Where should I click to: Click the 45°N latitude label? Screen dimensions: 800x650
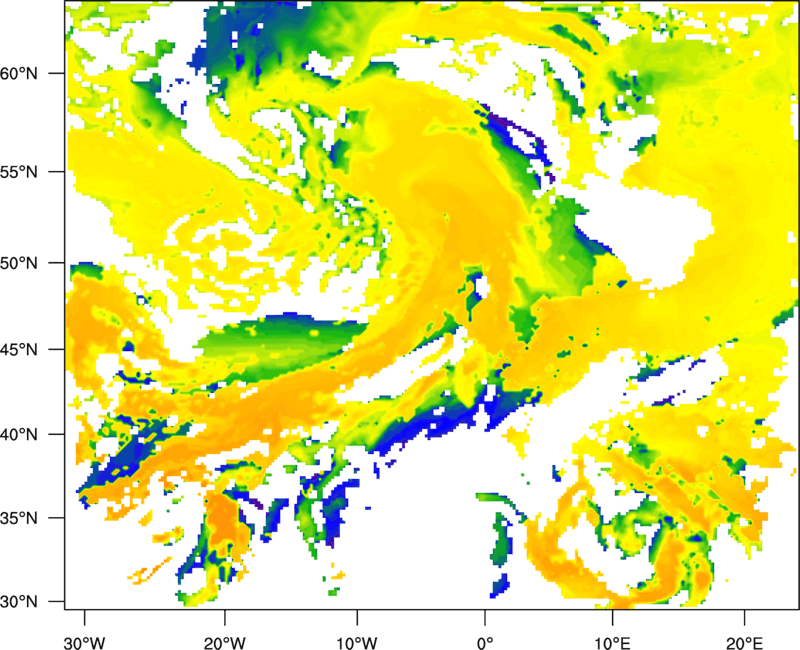[x=19, y=350]
